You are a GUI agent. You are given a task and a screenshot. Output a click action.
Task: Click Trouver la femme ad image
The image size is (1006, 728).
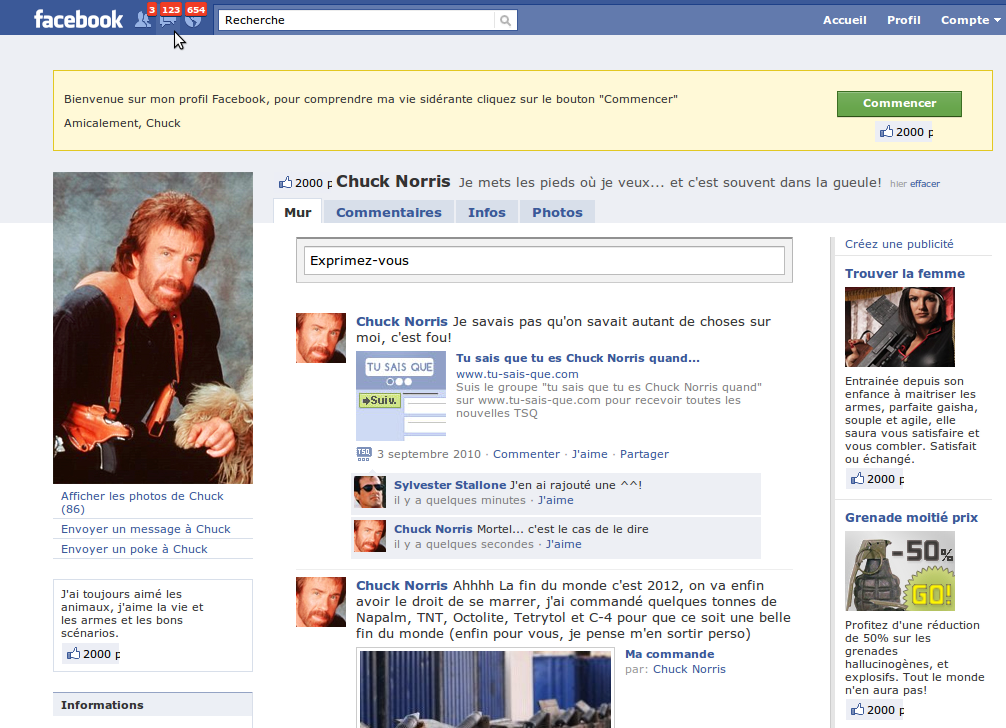click(x=899, y=327)
